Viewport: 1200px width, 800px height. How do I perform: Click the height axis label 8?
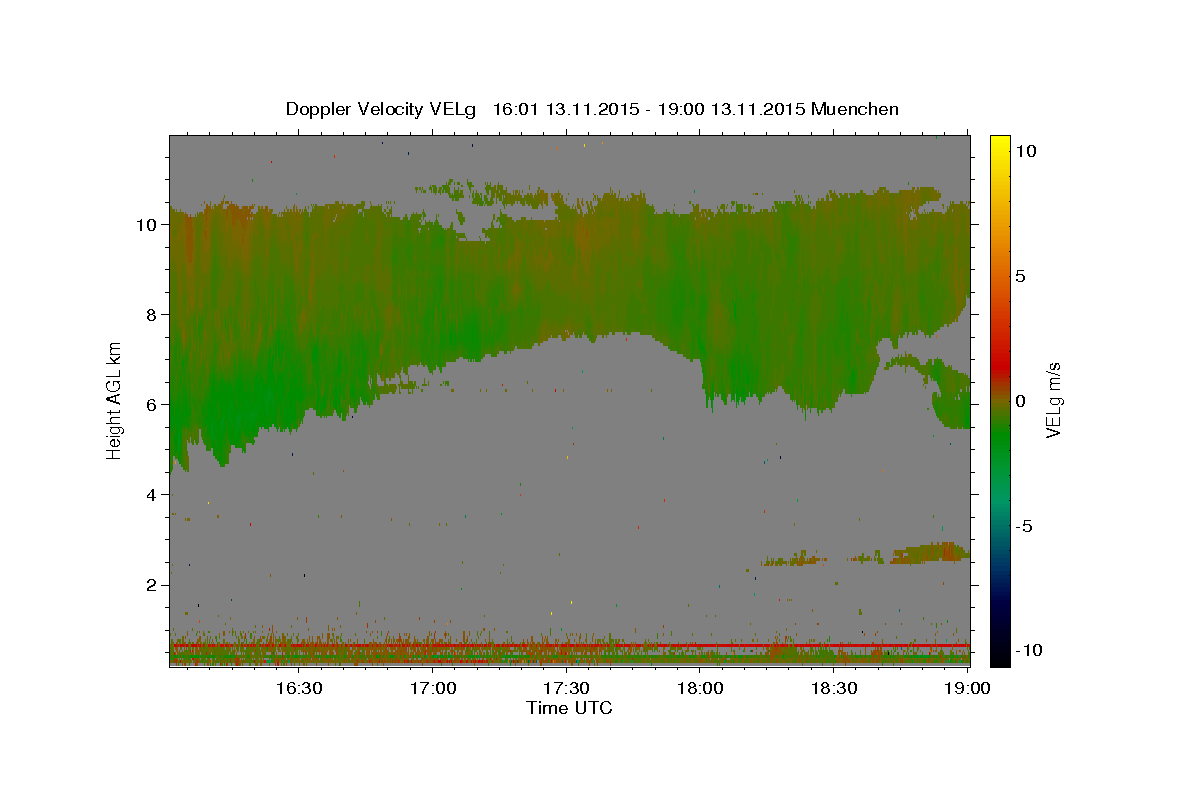(154, 315)
